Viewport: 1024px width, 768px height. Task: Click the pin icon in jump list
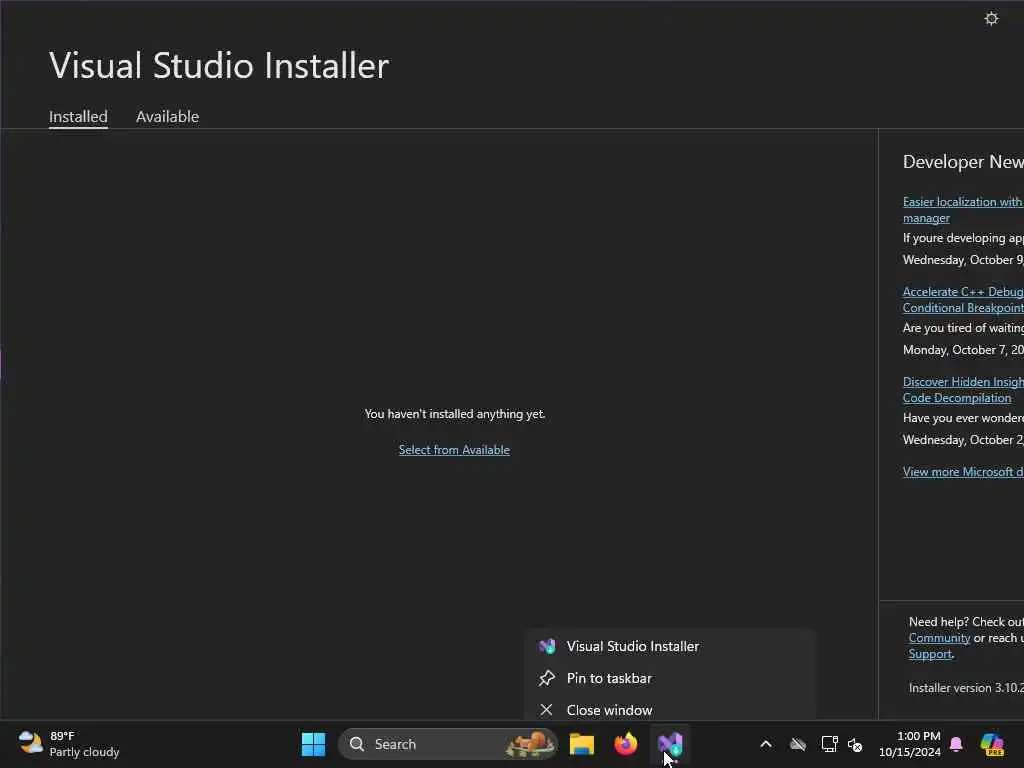click(547, 678)
